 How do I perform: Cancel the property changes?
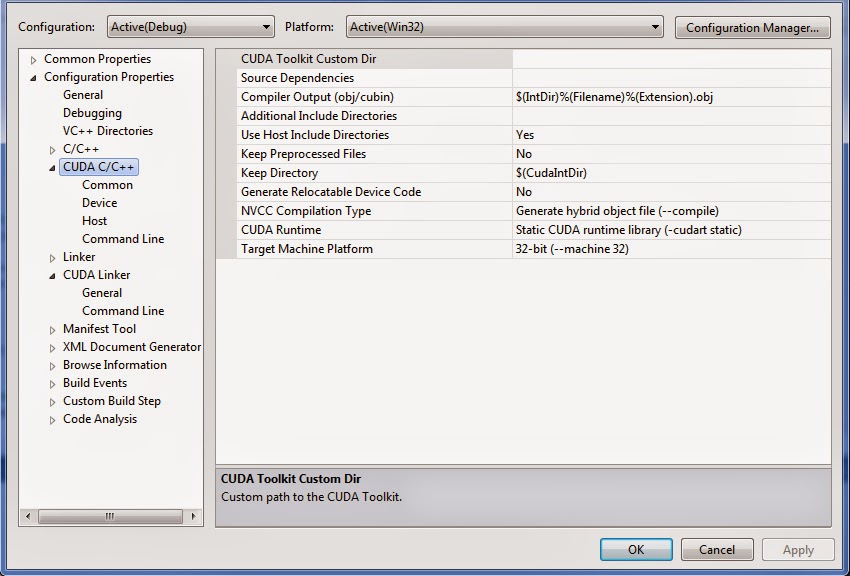(x=717, y=549)
